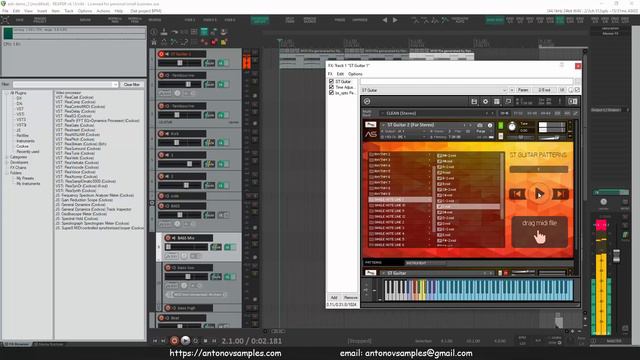Select VST: ReaDelay (Cockos) in plugin list
Screen dimensions: 640x360
click(76, 111)
